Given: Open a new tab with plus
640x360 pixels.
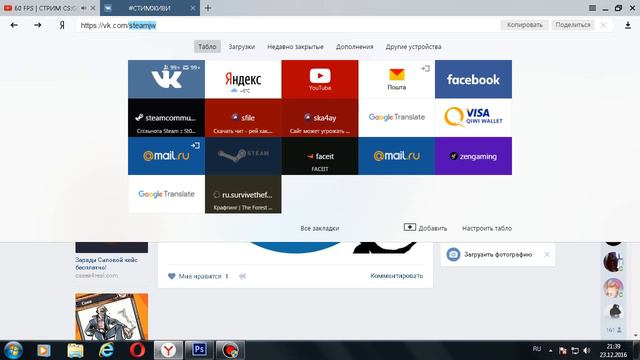Looking at the screenshot, I should point(208,8).
